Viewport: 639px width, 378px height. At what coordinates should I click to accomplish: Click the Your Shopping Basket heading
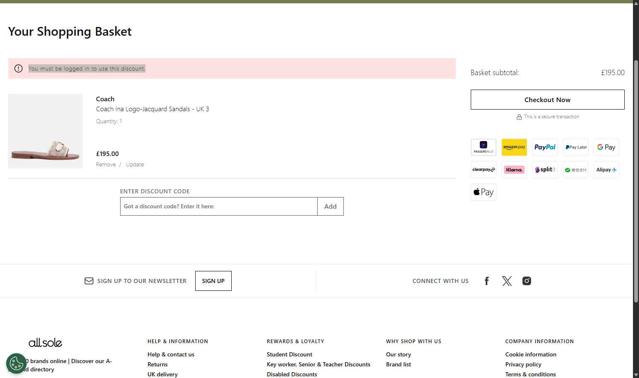[x=70, y=31]
